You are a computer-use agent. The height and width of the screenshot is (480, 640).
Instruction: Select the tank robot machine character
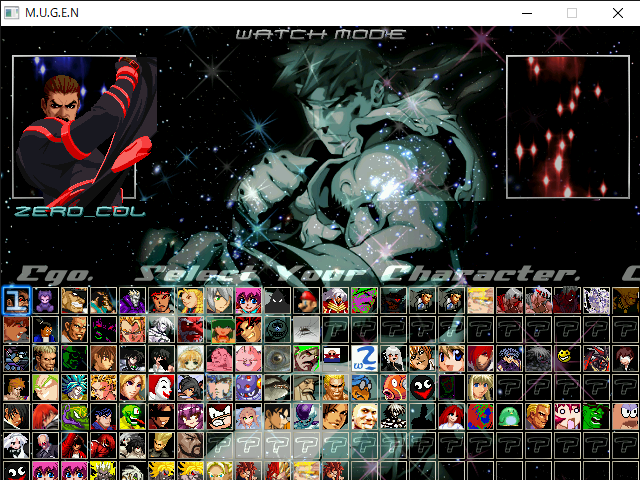[x=16, y=359]
